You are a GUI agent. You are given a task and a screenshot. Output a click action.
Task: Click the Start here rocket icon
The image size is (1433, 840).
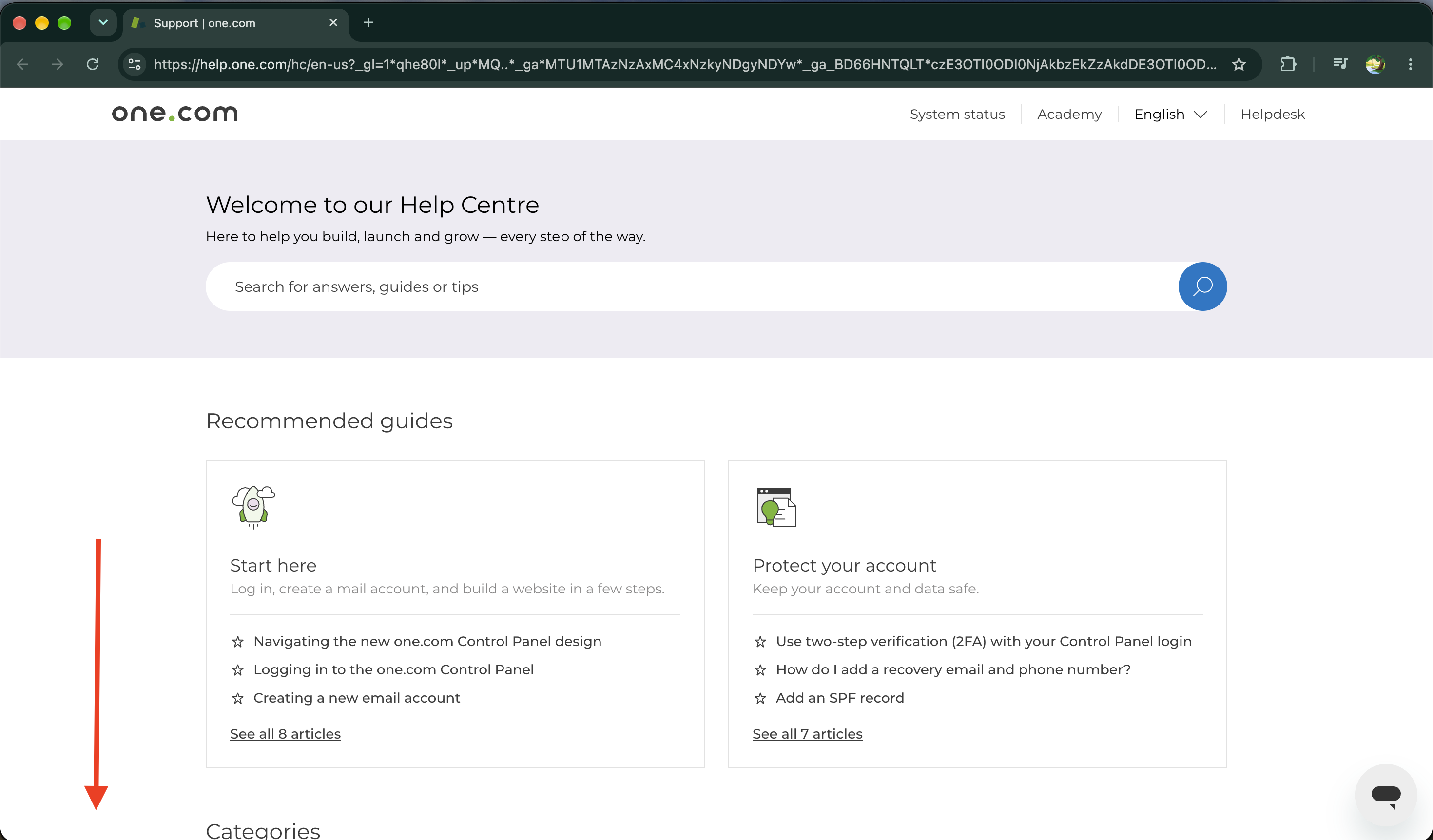253,506
